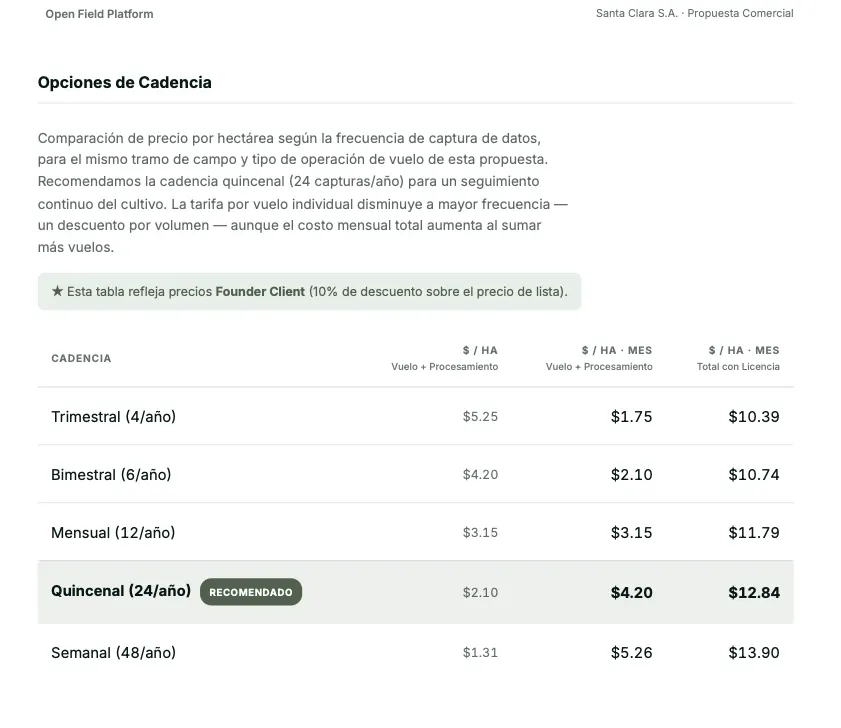Viewport: 841px width, 728px height.
Task: Click the Total con Licencia column header
Action: pos(738,358)
